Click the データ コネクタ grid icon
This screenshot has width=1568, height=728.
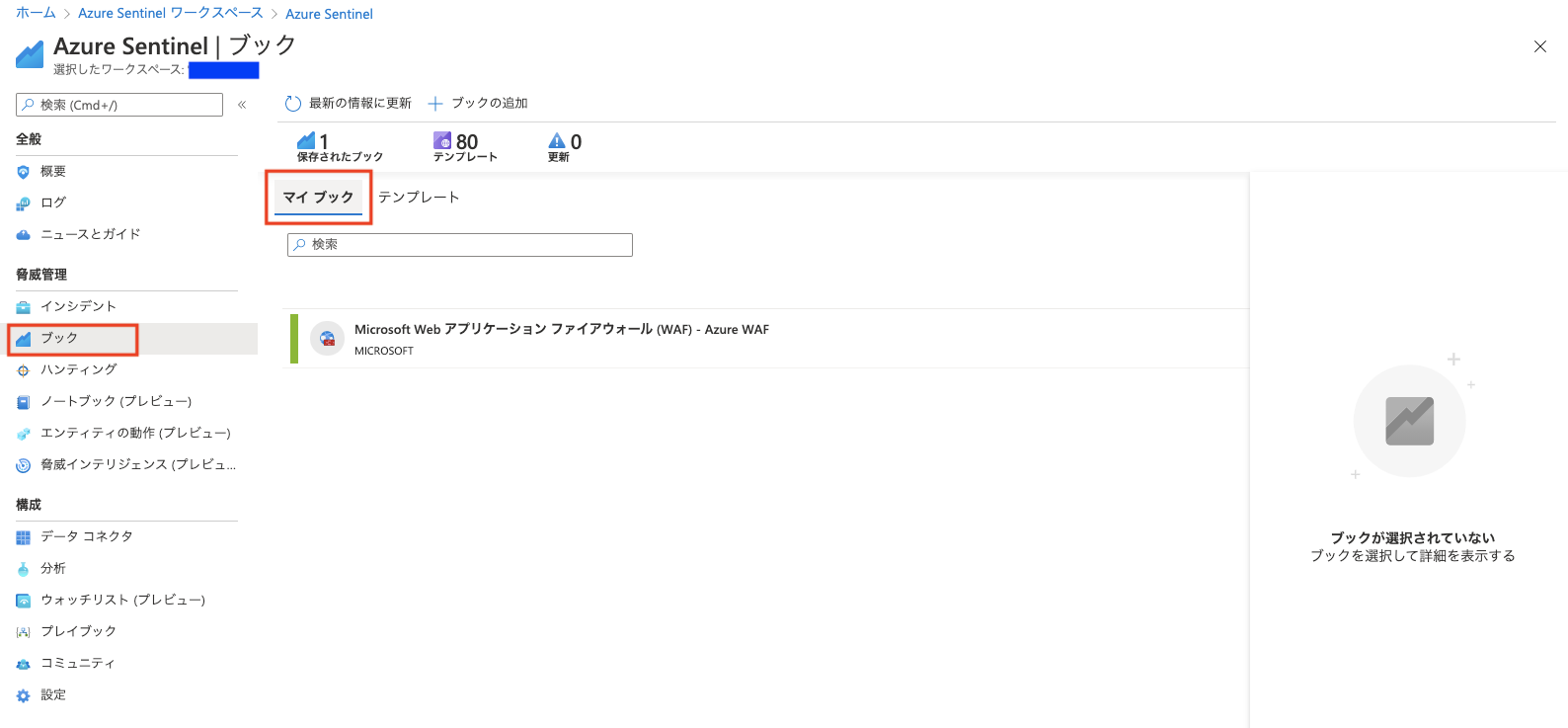[24, 537]
